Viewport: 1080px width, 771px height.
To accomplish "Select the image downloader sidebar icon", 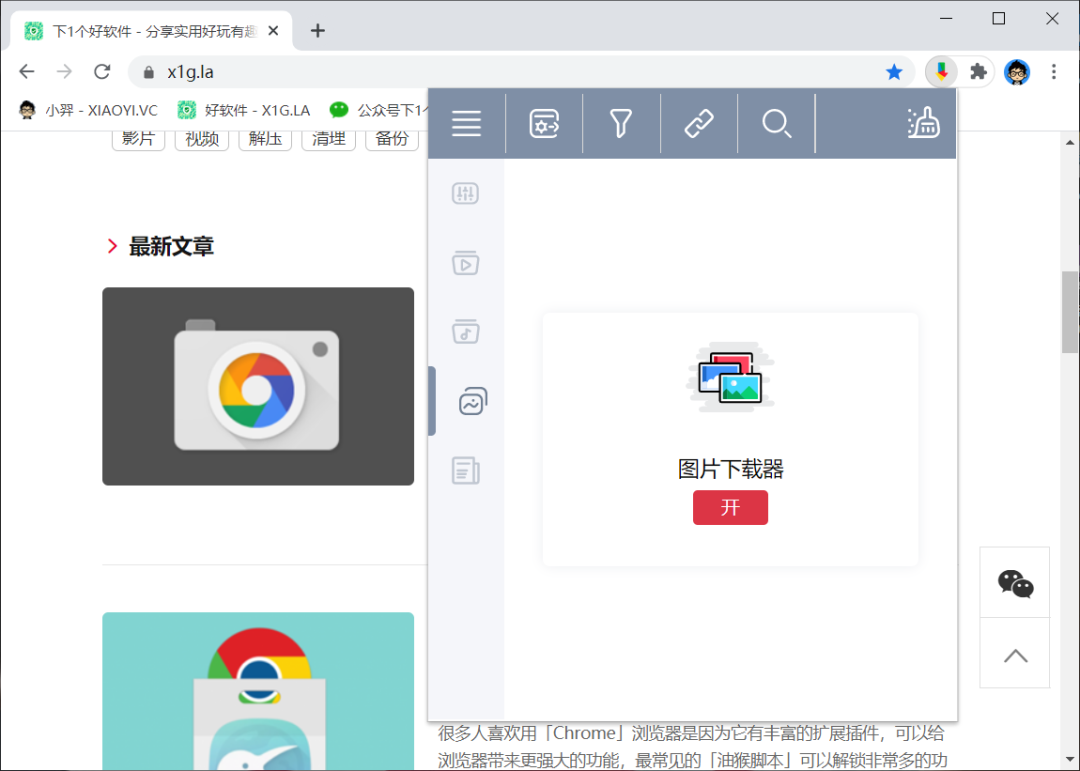I will pos(473,401).
